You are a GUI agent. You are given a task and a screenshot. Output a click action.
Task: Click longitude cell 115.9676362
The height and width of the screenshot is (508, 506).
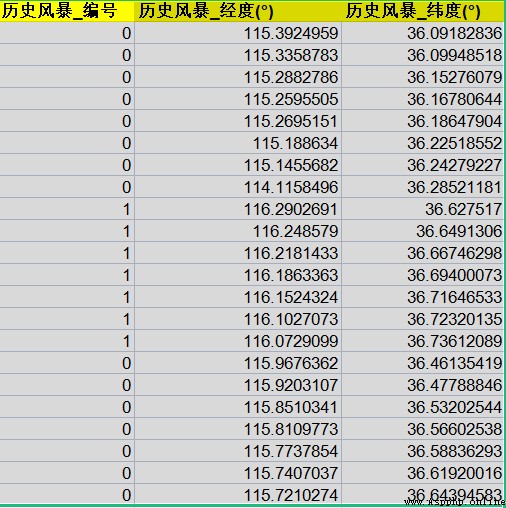point(238,363)
